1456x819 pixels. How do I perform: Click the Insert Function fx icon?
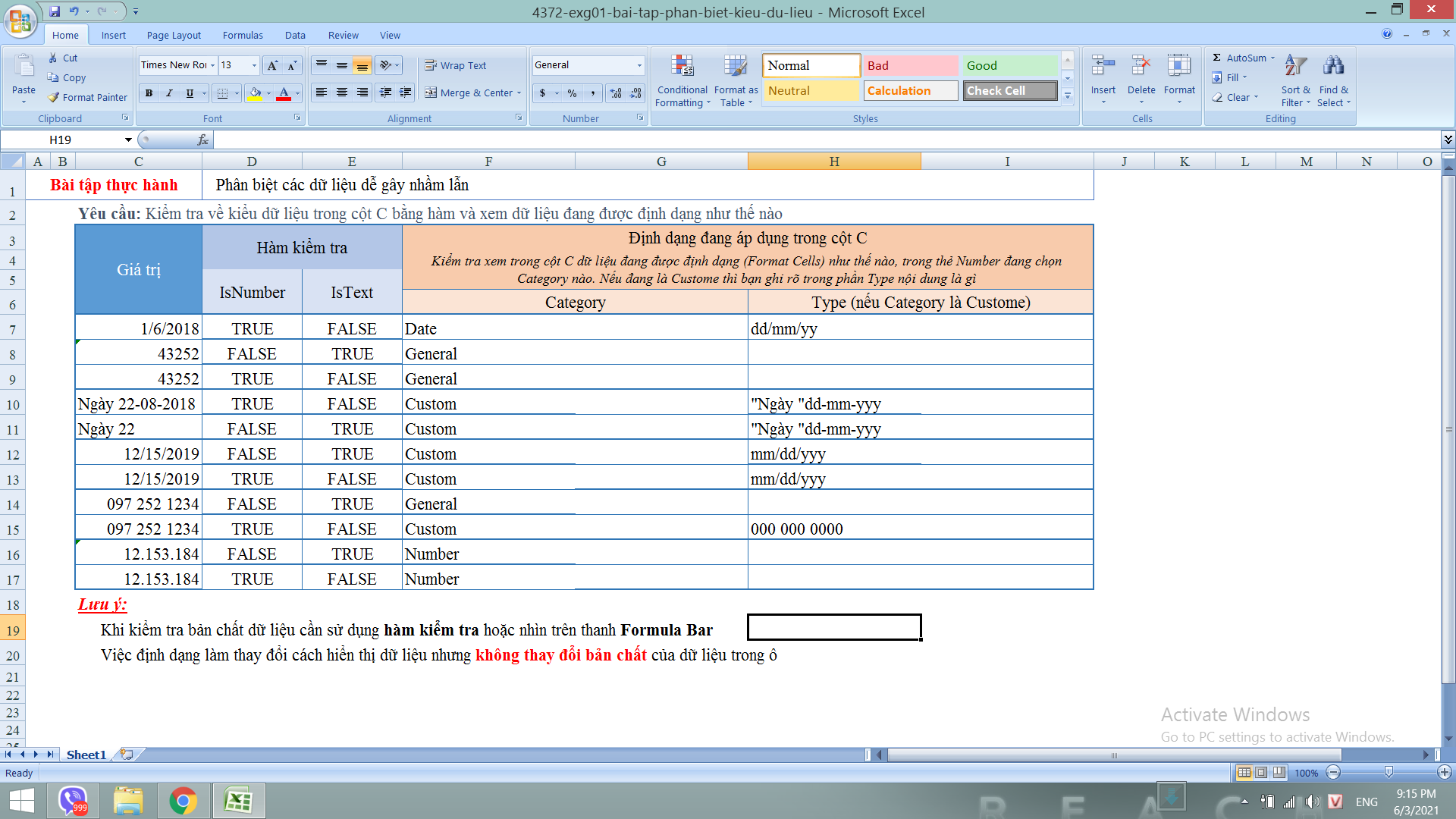pyautogui.click(x=202, y=140)
